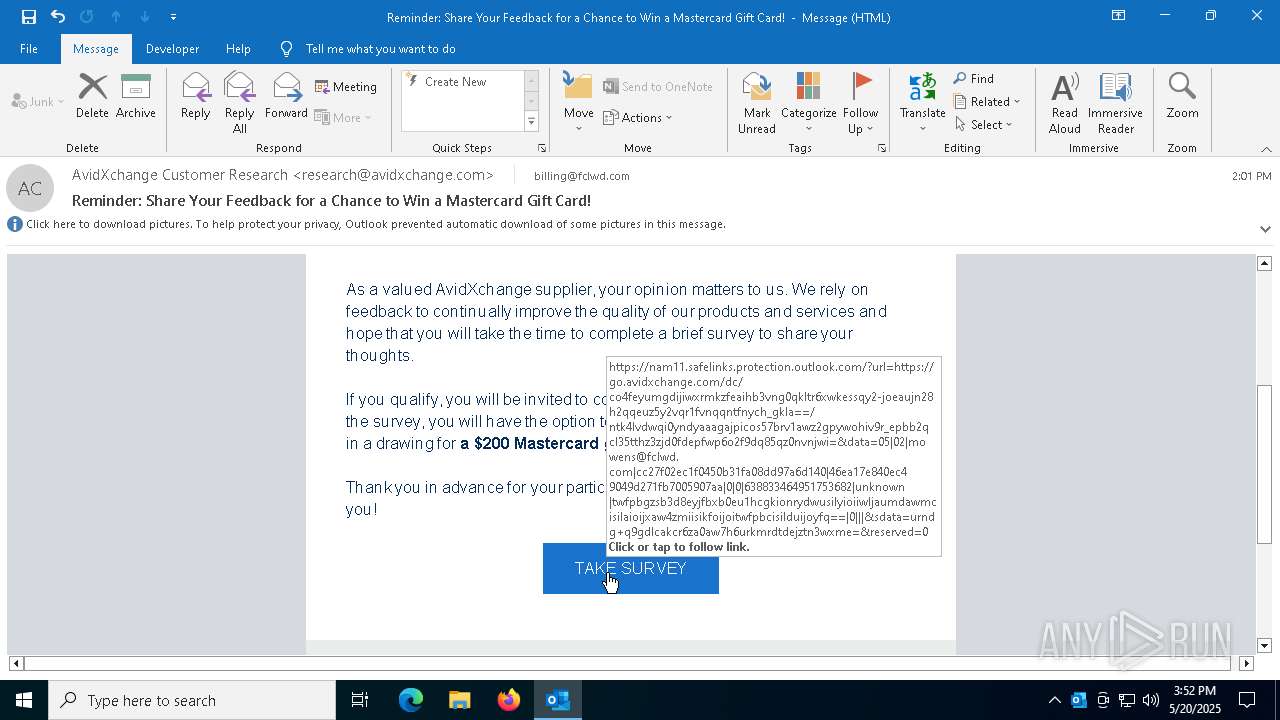Click horizontal scrollbar right arrow

[1246, 663]
